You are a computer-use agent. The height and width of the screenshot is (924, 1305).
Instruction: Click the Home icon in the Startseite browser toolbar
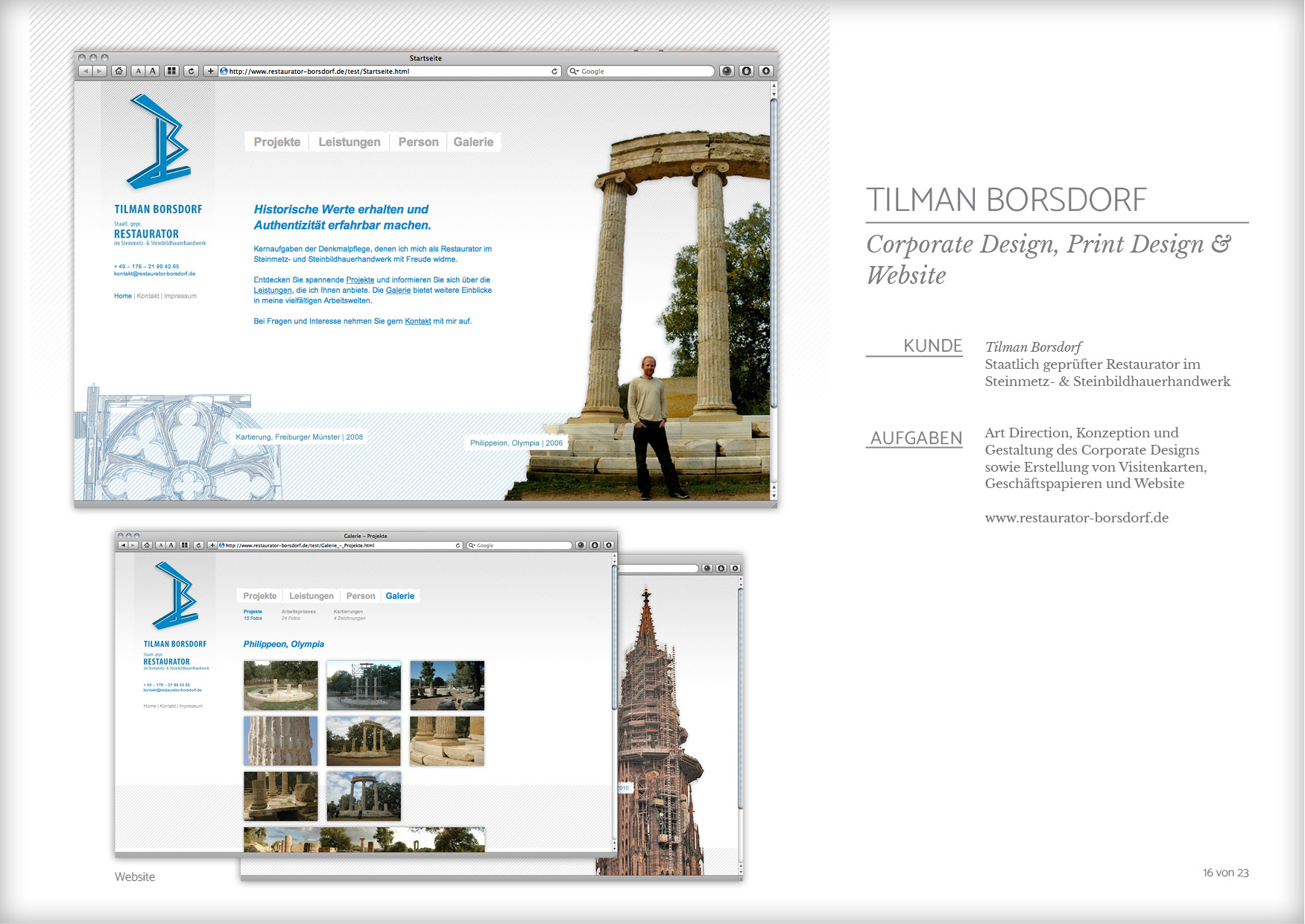point(119,72)
